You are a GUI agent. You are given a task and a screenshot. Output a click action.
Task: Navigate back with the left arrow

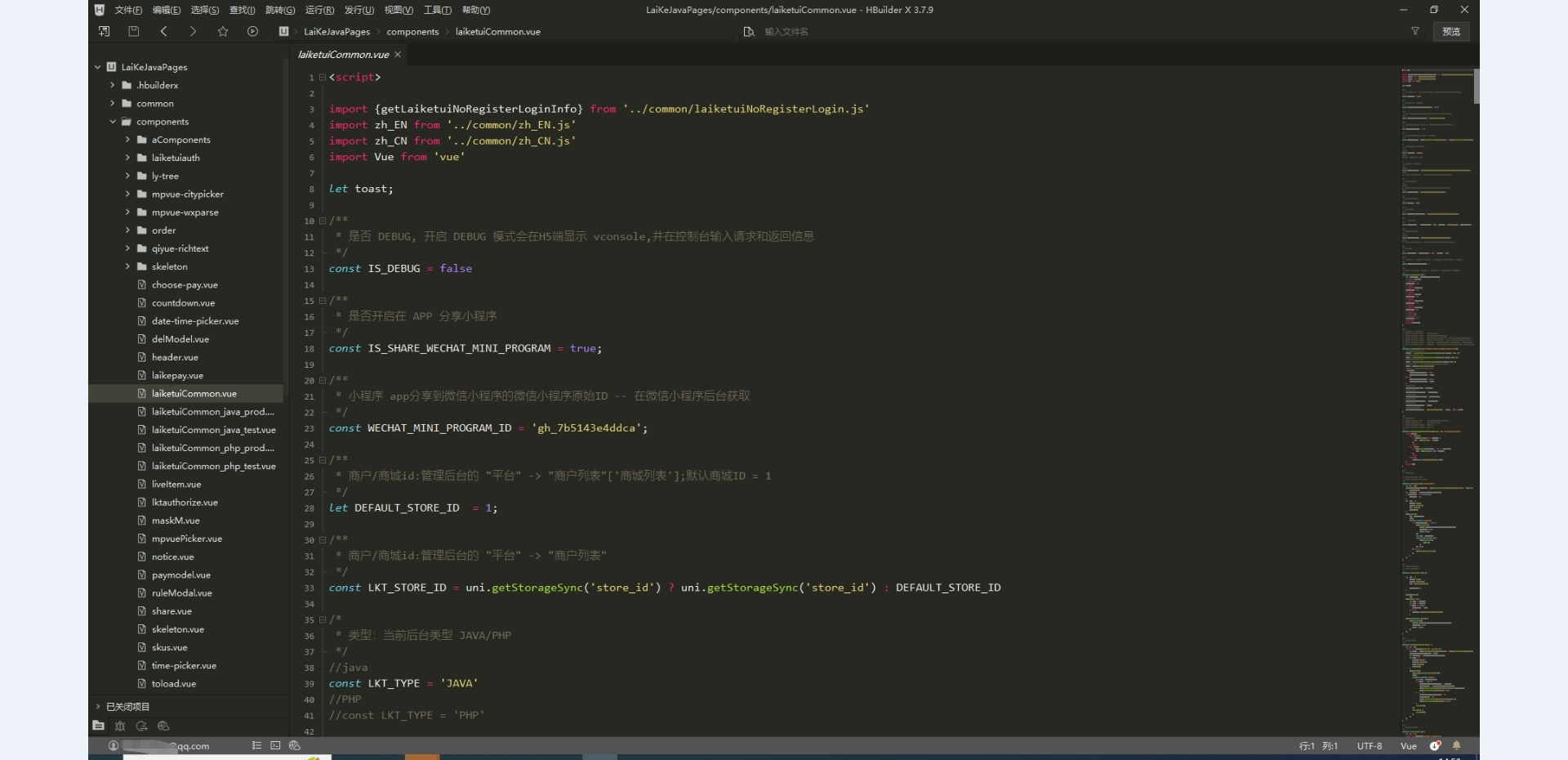click(163, 31)
